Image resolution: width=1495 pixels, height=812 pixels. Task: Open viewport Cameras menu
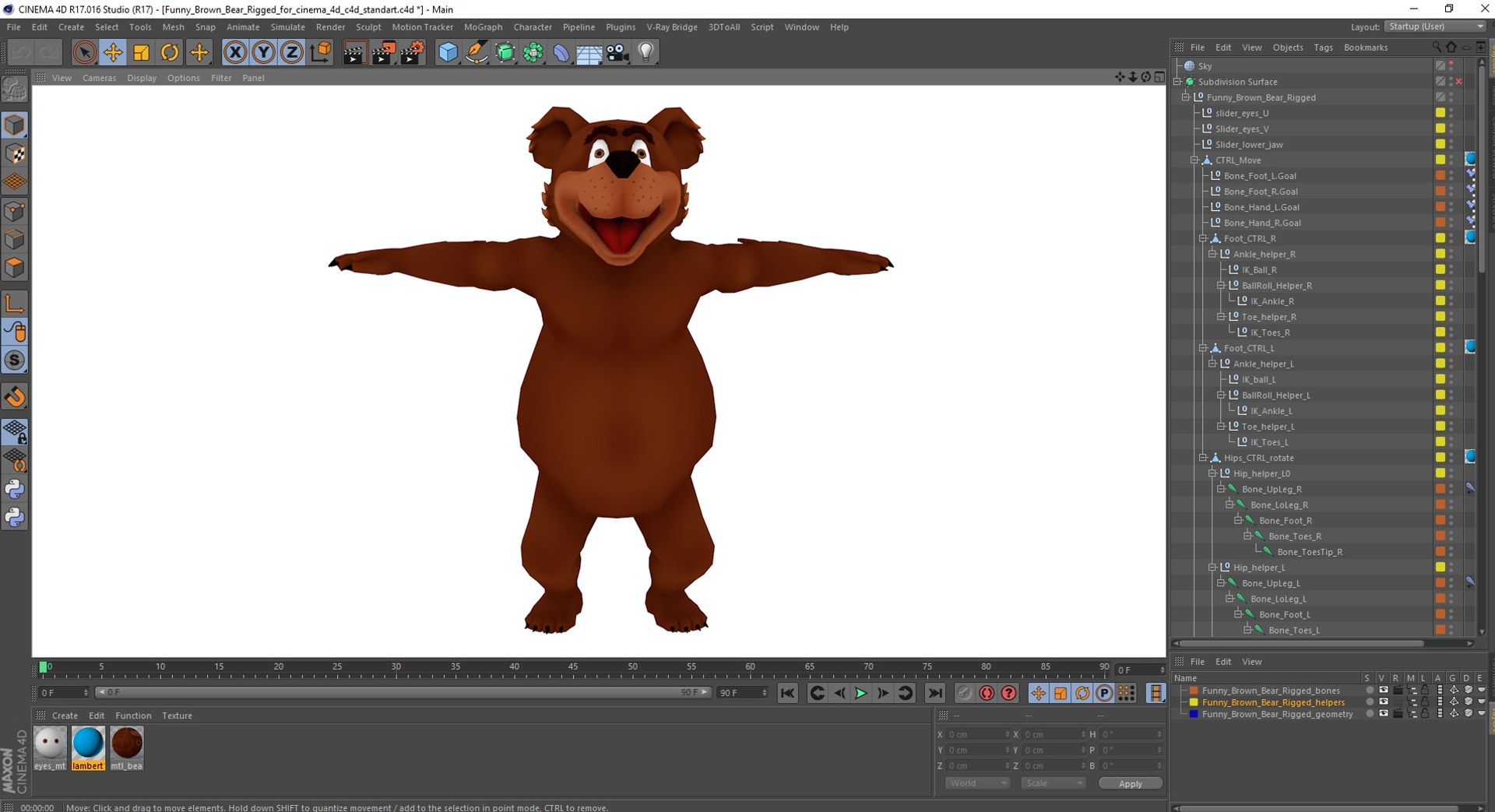coord(99,78)
